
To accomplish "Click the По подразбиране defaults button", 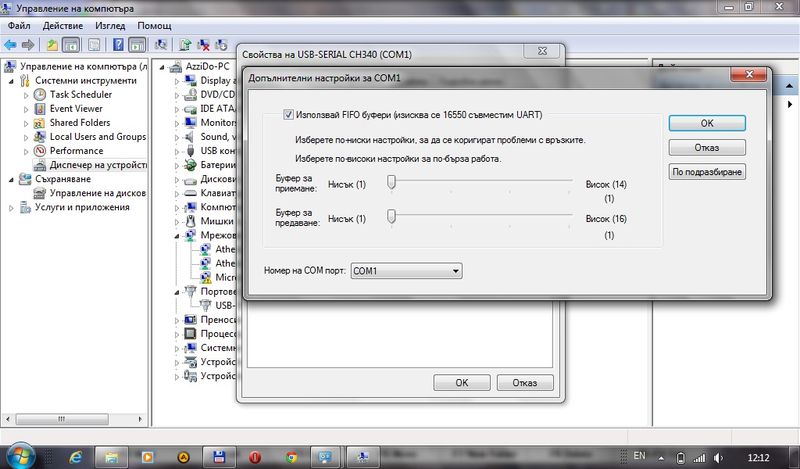I will point(709,172).
